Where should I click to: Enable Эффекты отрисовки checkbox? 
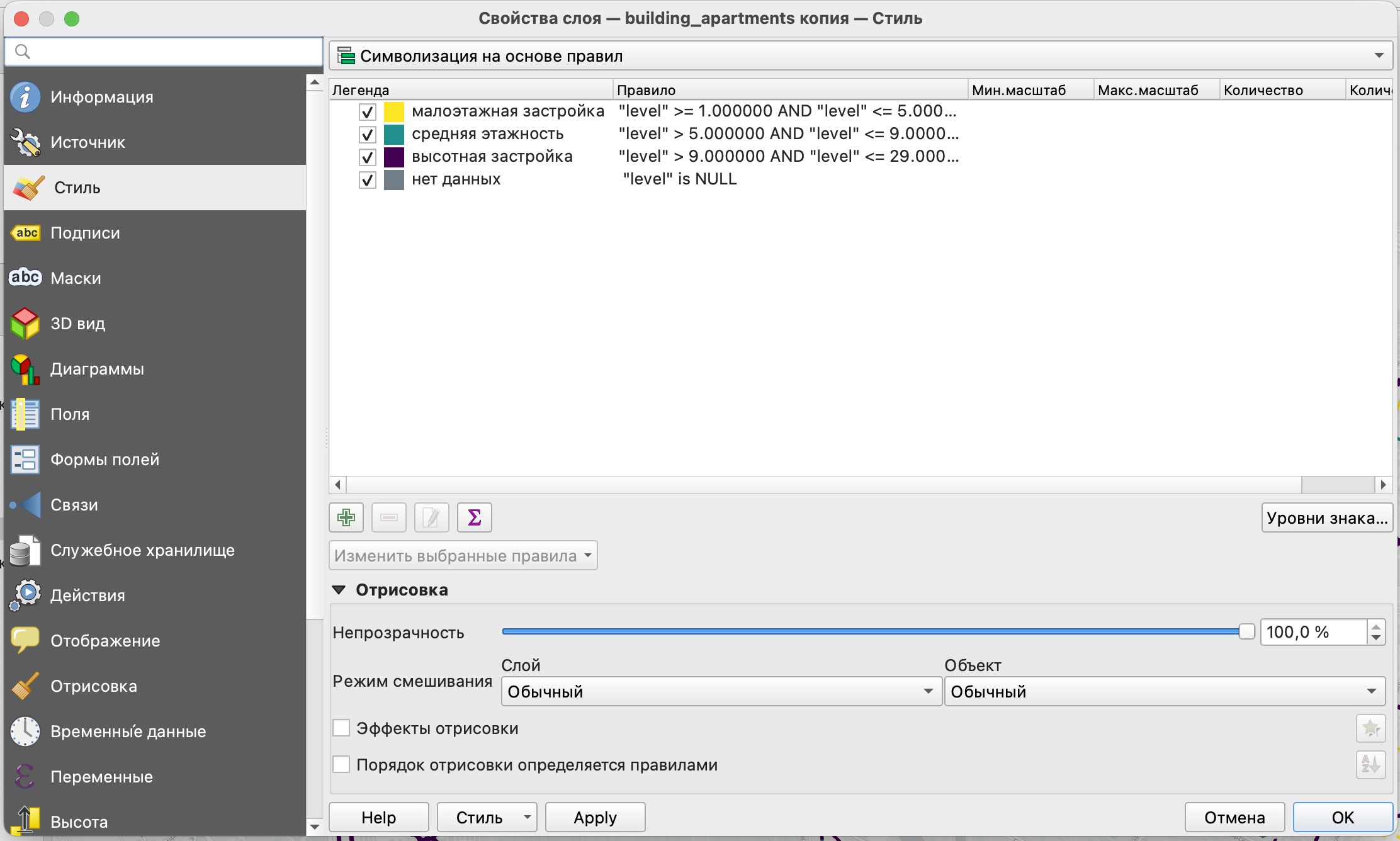(341, 728)
